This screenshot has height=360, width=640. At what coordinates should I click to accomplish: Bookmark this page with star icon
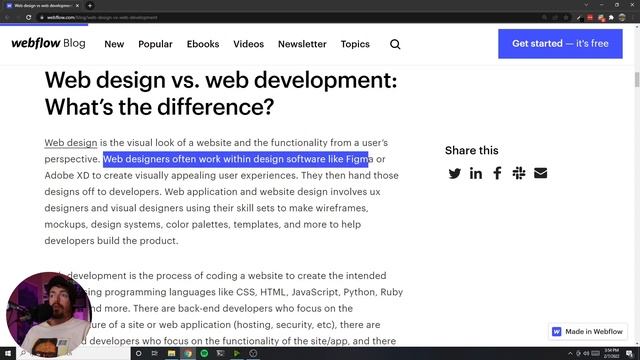pyautogui.click(x=566, y=18)
